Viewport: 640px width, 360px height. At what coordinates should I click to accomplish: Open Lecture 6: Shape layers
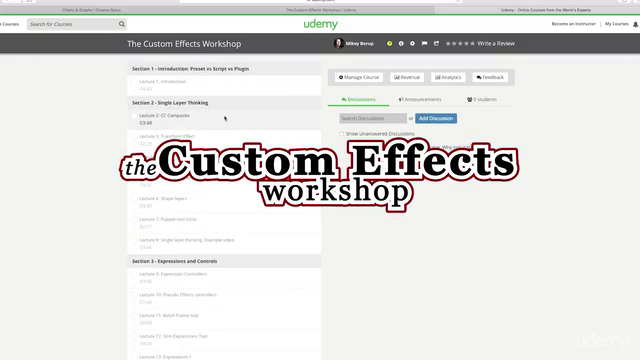[224, 202]
